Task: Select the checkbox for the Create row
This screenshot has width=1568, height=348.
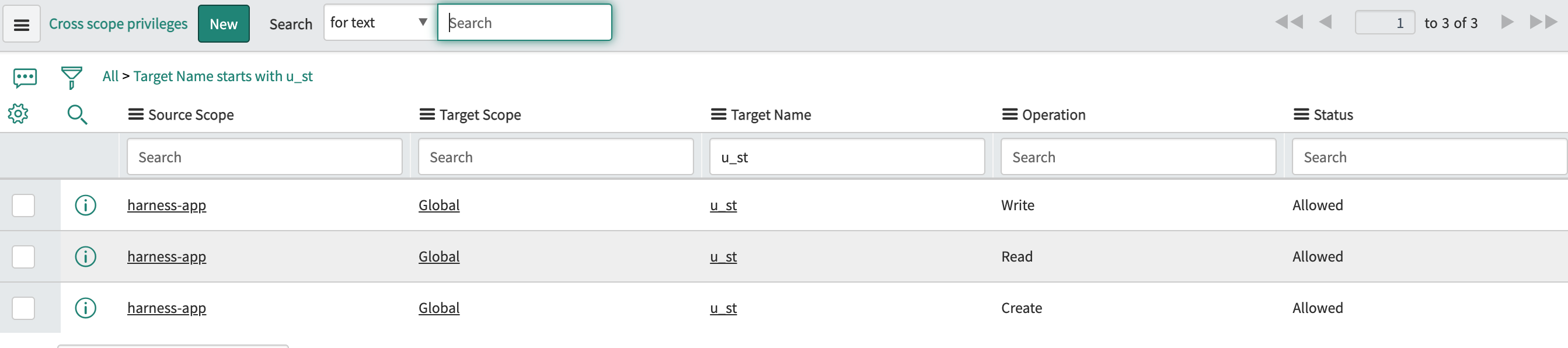Action: tap(24, 308)
